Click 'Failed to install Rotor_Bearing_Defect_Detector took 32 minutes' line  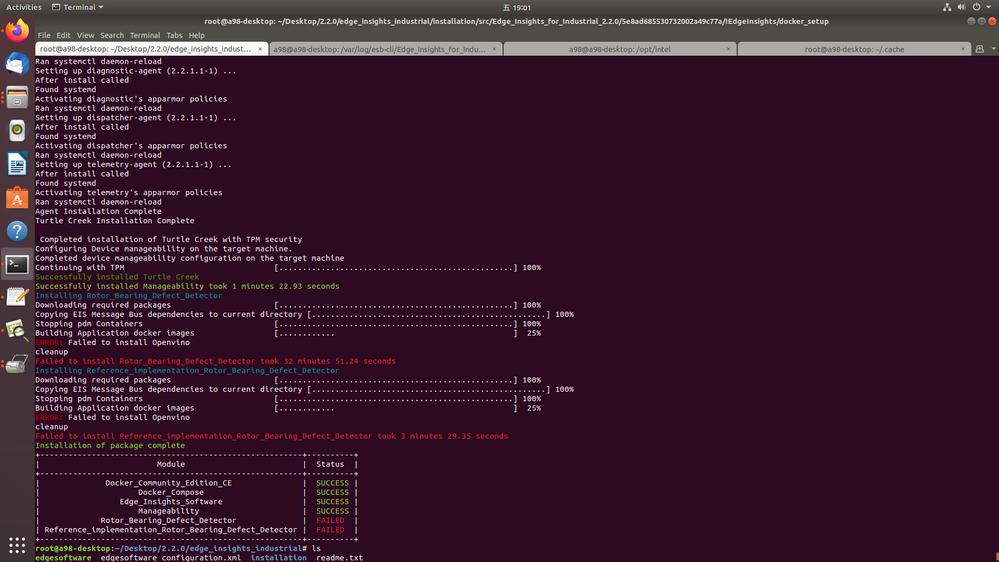215,361
